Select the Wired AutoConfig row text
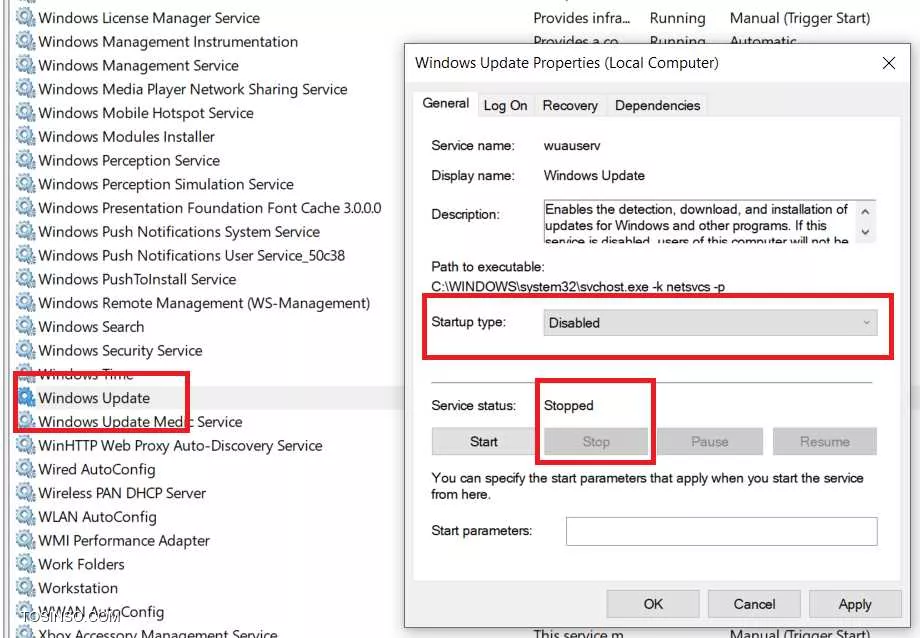Viewport: 920px width, 638px height. (97, 470)
